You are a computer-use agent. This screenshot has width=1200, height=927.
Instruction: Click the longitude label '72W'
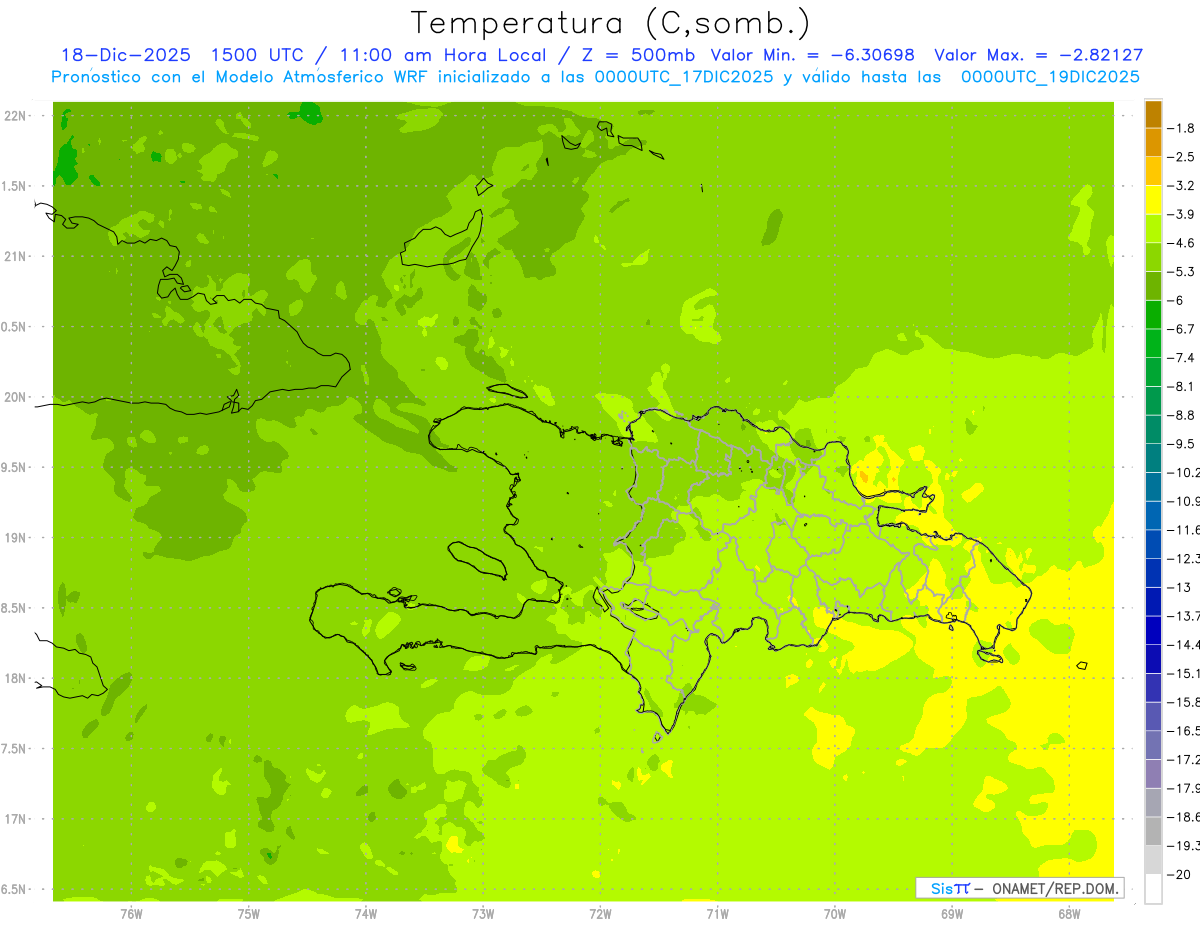pyautogui.click(x=600, y=913)
